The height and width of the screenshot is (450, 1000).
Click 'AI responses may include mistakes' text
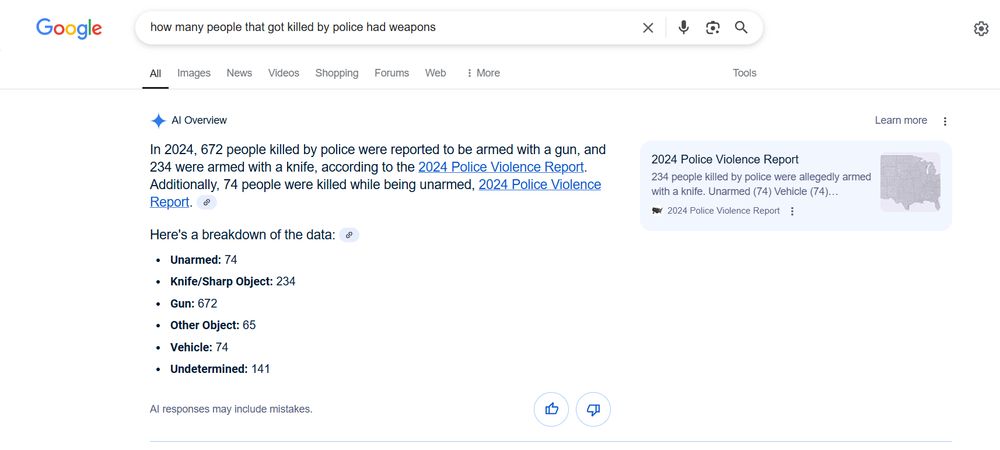point(231,409)
